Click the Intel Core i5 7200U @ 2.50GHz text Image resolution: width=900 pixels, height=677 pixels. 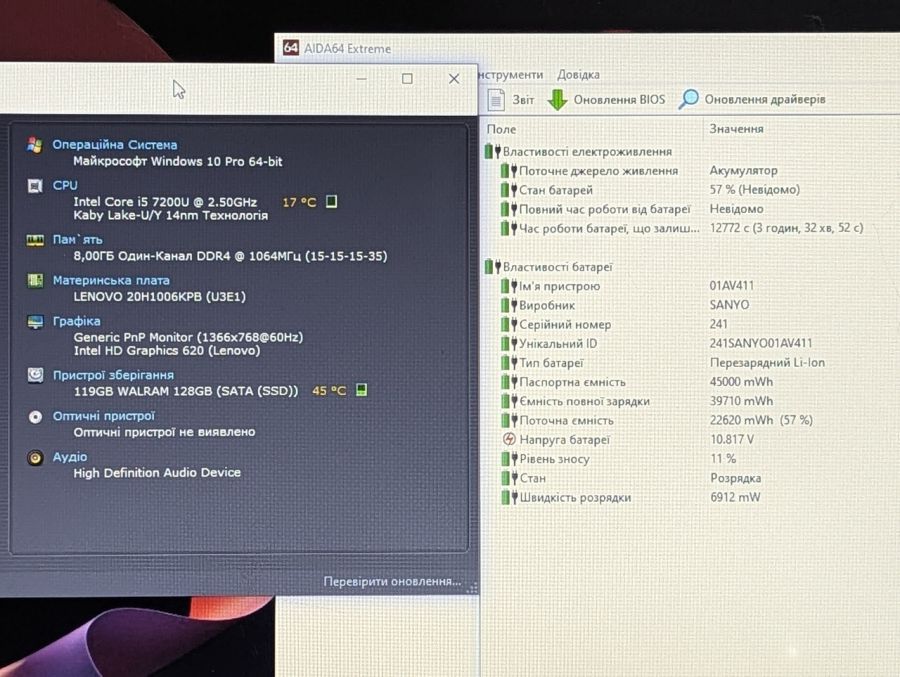point(165,202)
